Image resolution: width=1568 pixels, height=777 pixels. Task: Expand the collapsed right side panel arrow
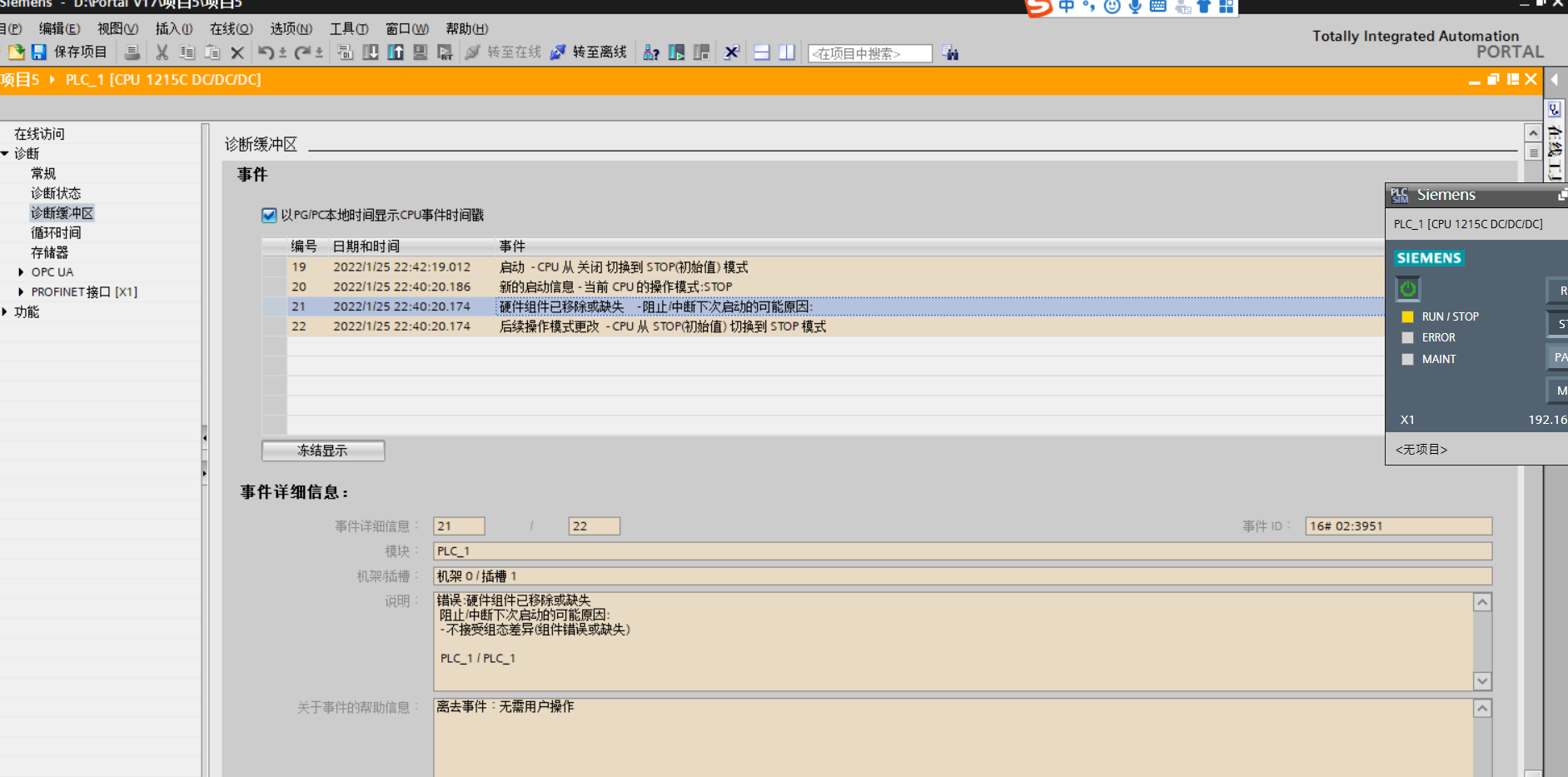(1554, 80)
